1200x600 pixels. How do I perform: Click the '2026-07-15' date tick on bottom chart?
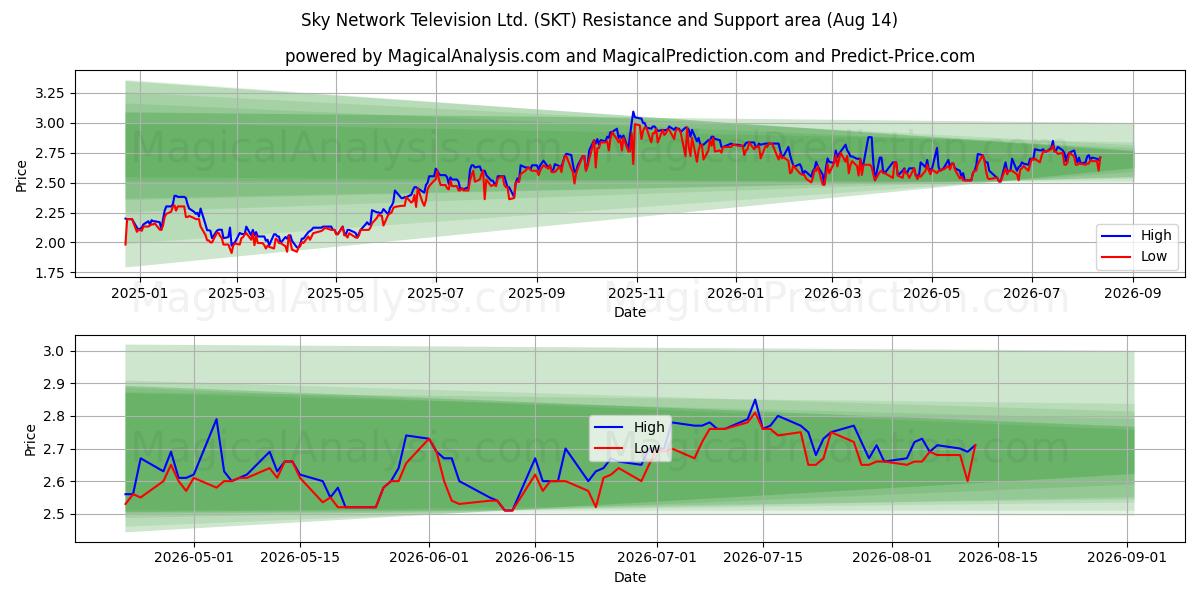coord(763,559)
